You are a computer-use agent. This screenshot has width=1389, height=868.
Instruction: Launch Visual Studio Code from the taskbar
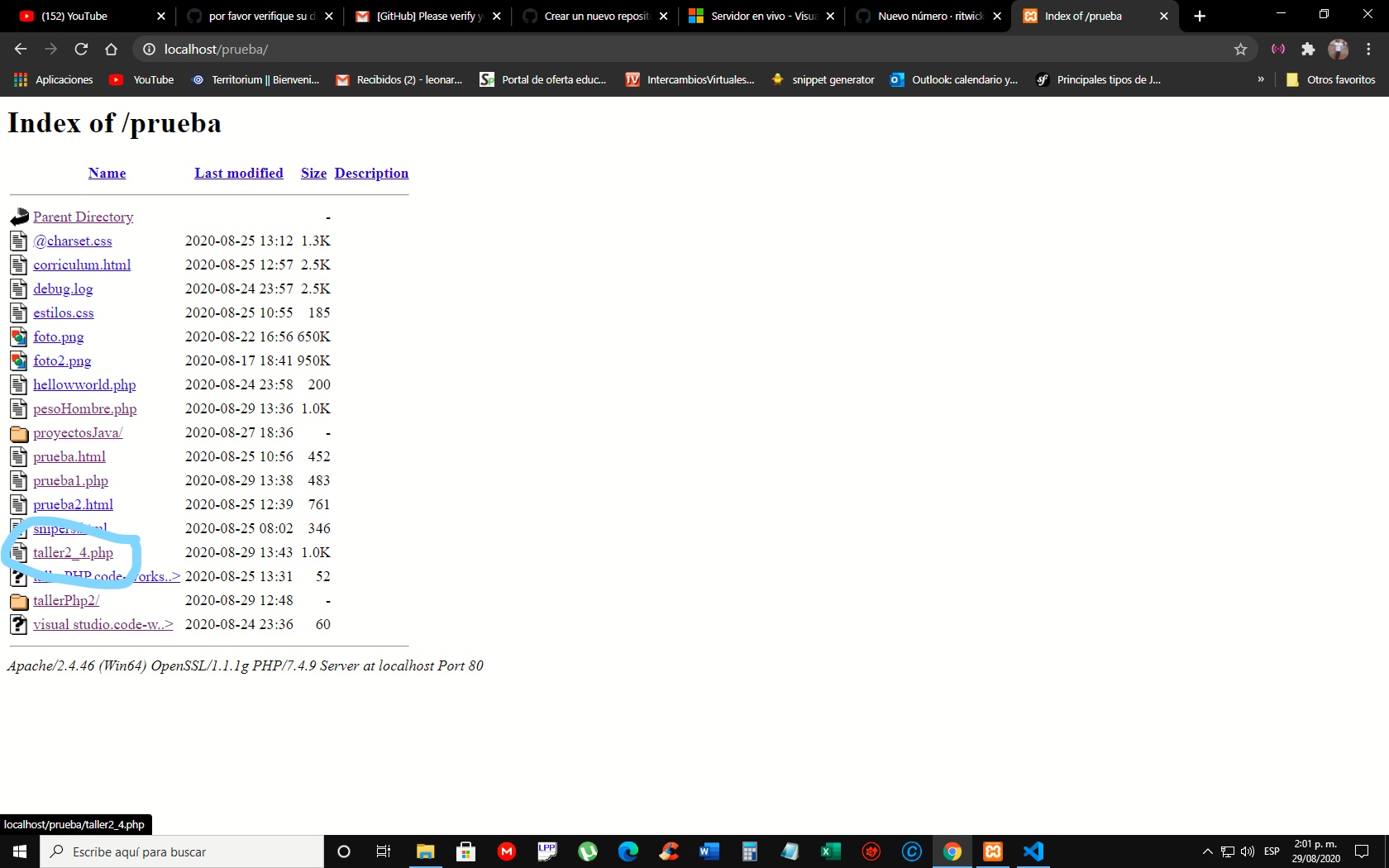pos(1034,851)
